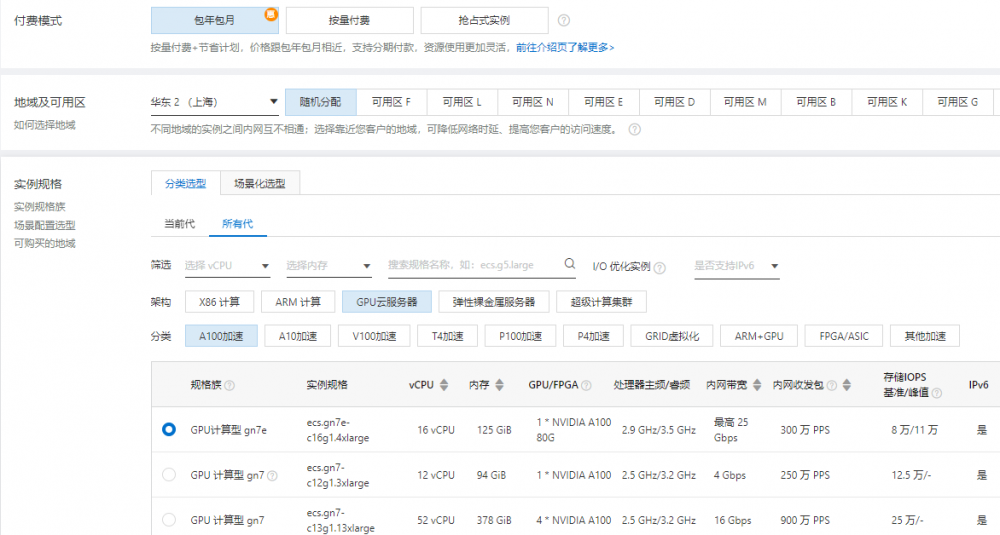Select 可用区 K zone
This screenshot has height=535, width=1000.
click(886, 102)
